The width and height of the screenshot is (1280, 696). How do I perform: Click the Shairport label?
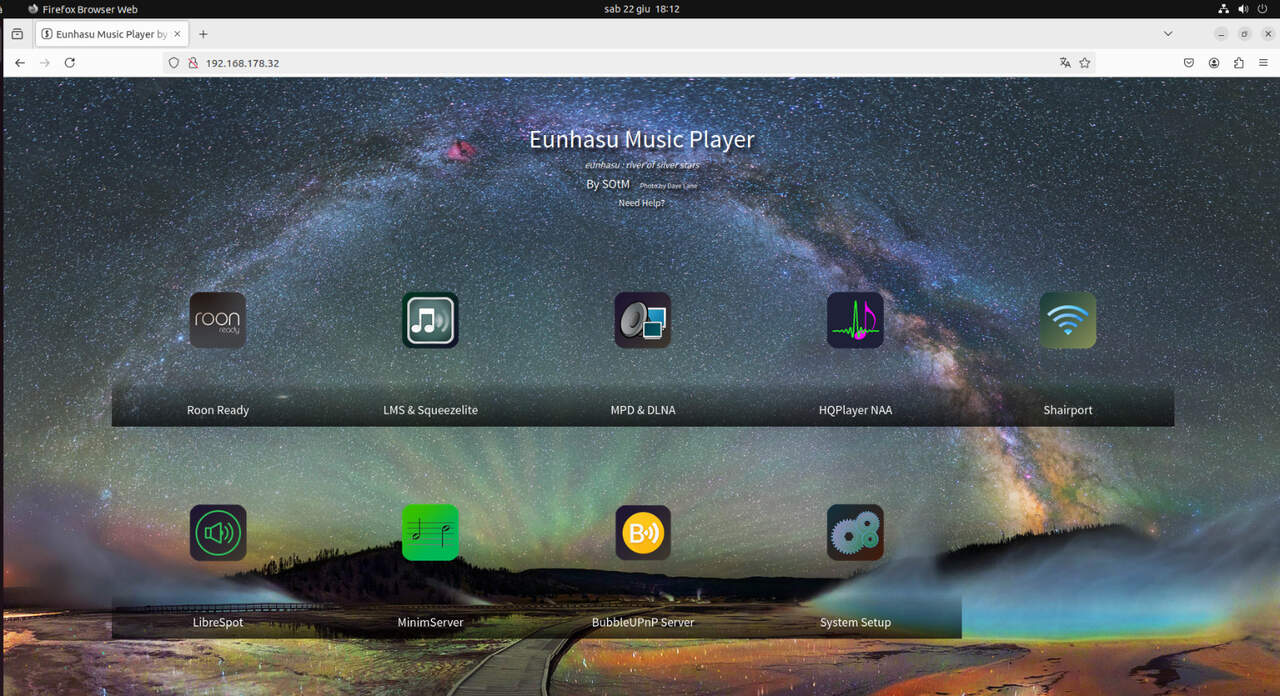point(1068,410)
